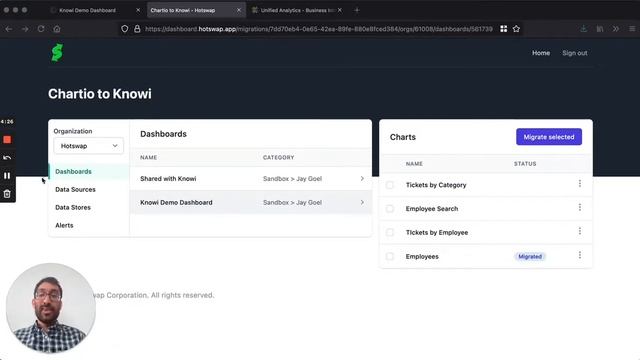640x360 pixels.
Task: Click the padlock site info icon
Action: point(137,29)
